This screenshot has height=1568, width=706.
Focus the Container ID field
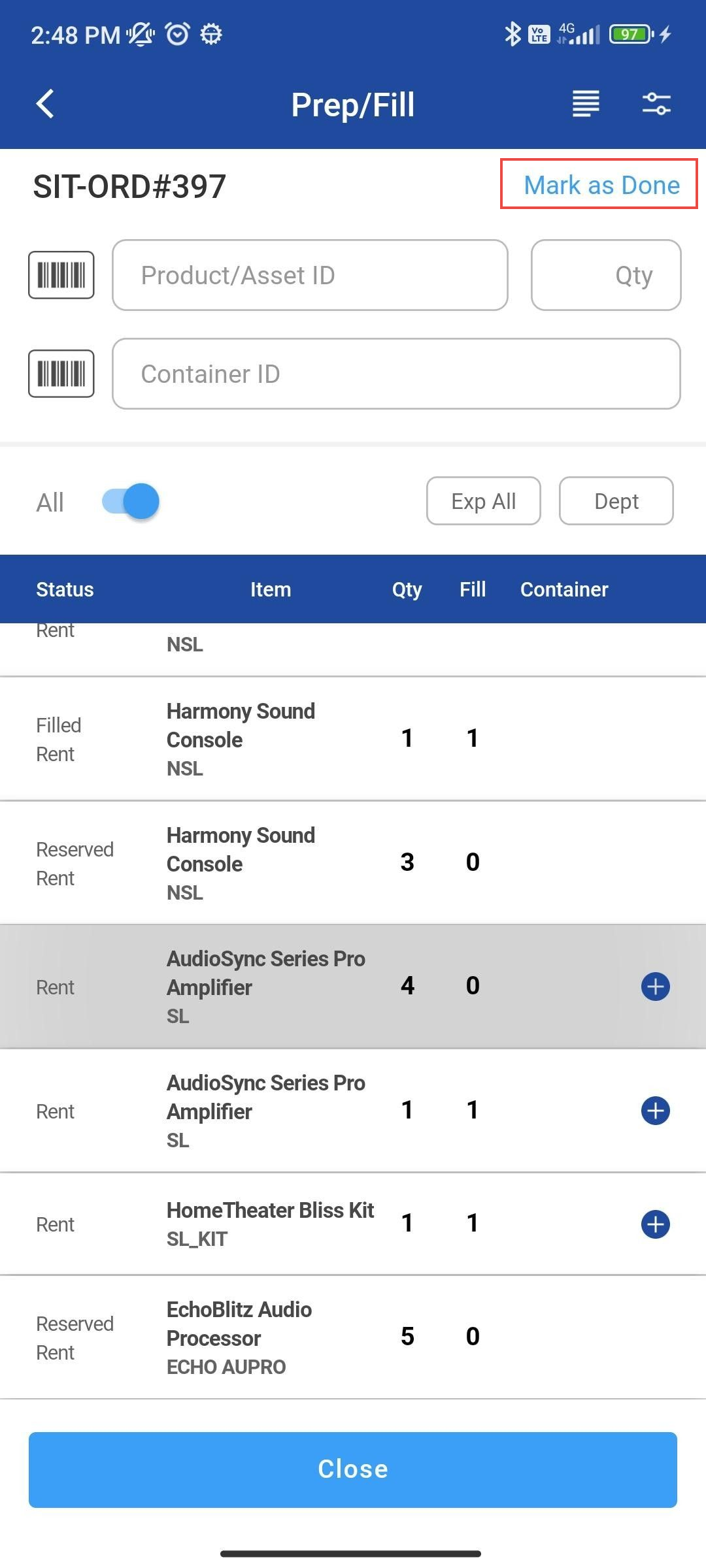(x=396, y=374)
